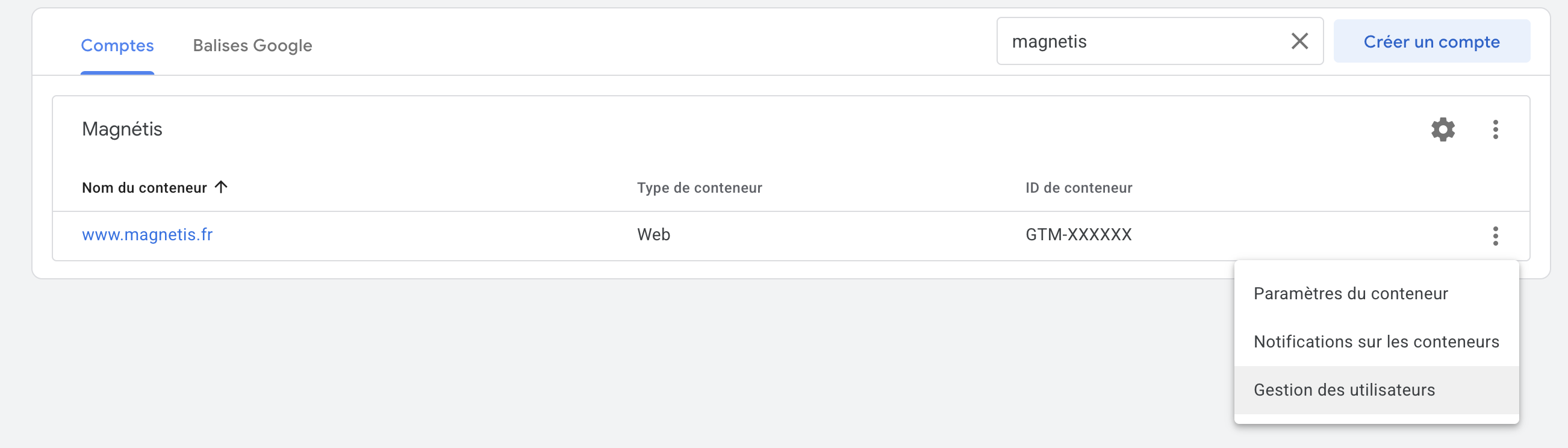
Task: Choose Notifications sur les conteneurs
Action: (1376, 342)
